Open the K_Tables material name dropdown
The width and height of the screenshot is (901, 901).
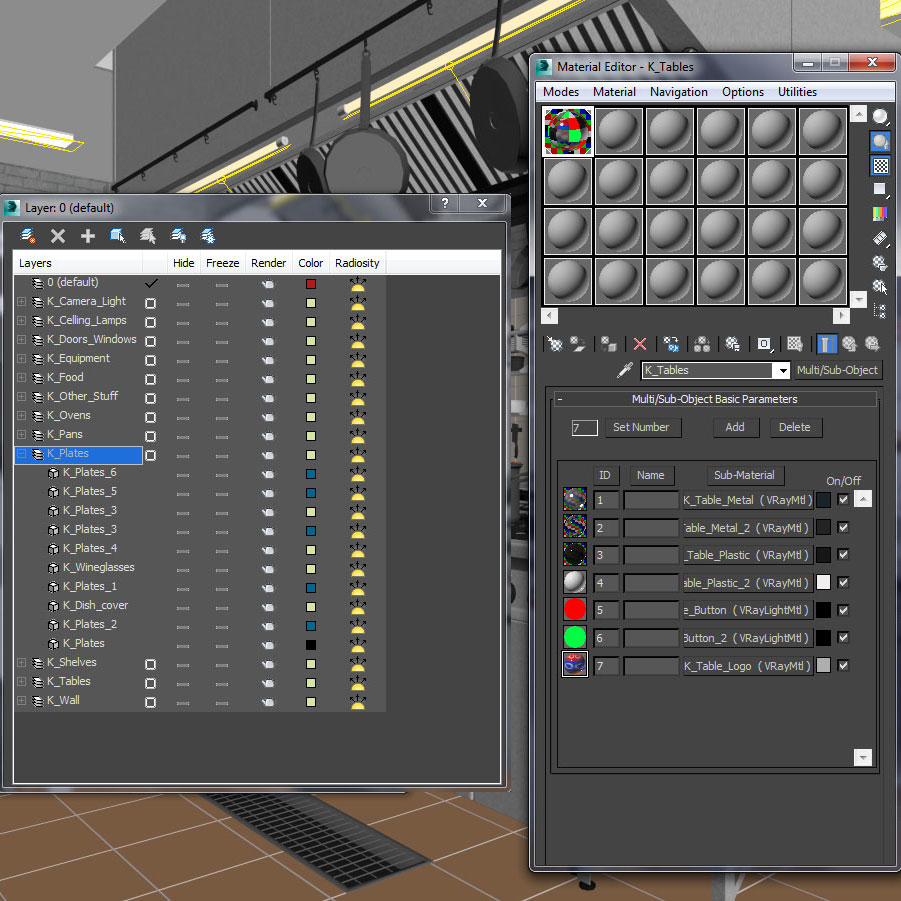click(784, 370)
